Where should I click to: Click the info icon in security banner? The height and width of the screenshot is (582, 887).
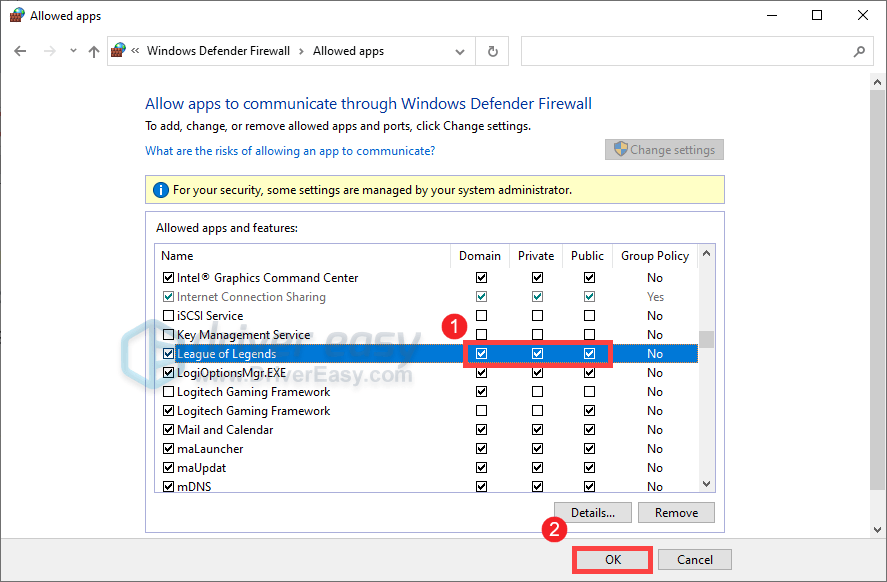coord(161,190)
